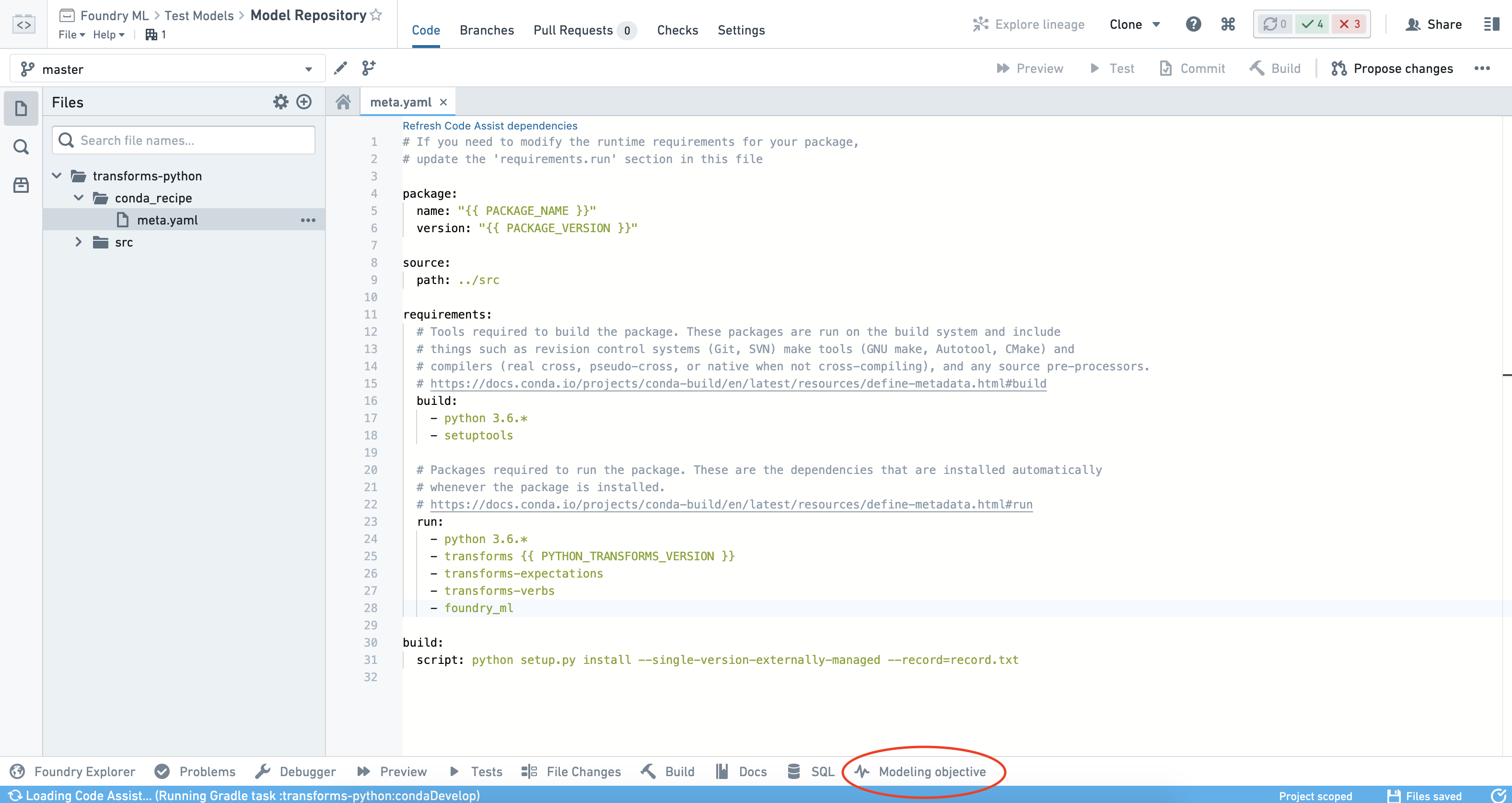Click the Search file names field
Viewport: 1512px width, 803px height.
pos(184,141)
